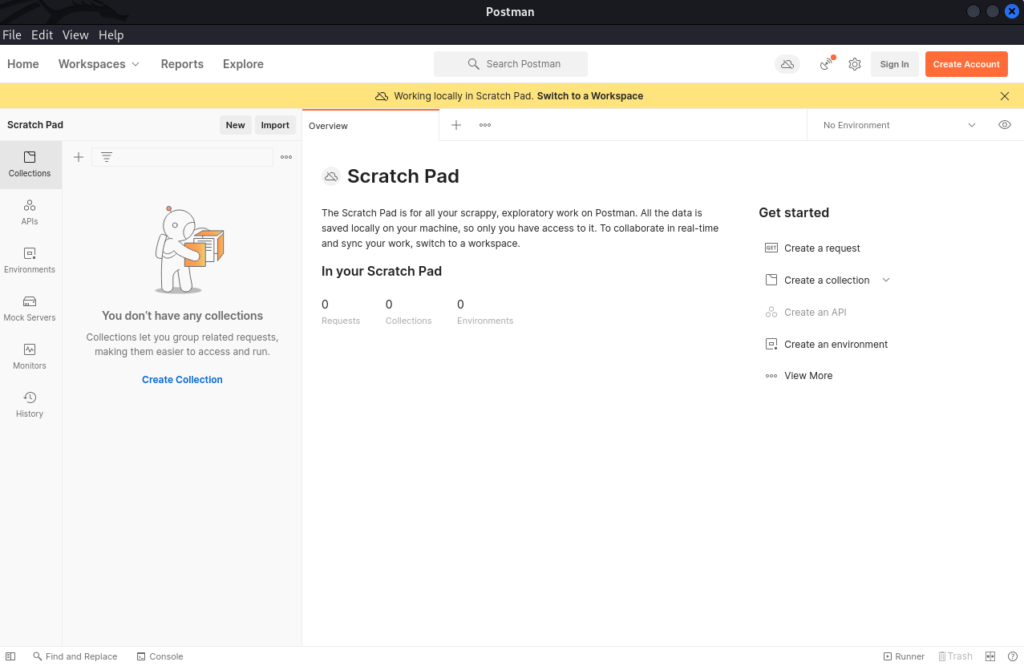Open the Help menu
This screenshot has width=1024, height=666.
pyautogui.click(x=111, y=35)
